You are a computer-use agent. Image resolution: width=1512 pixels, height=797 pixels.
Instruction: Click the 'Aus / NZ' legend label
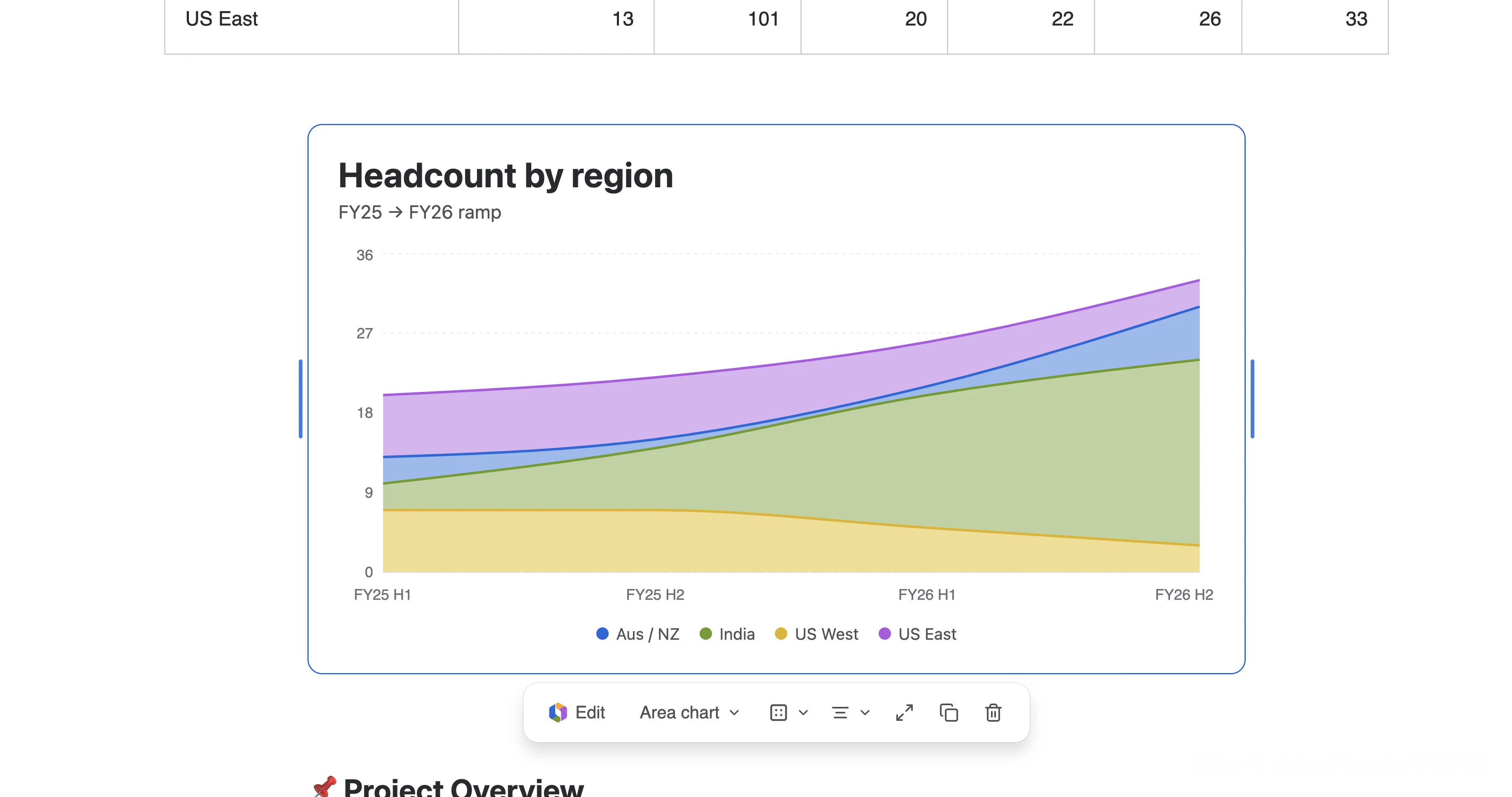point(647,634)
